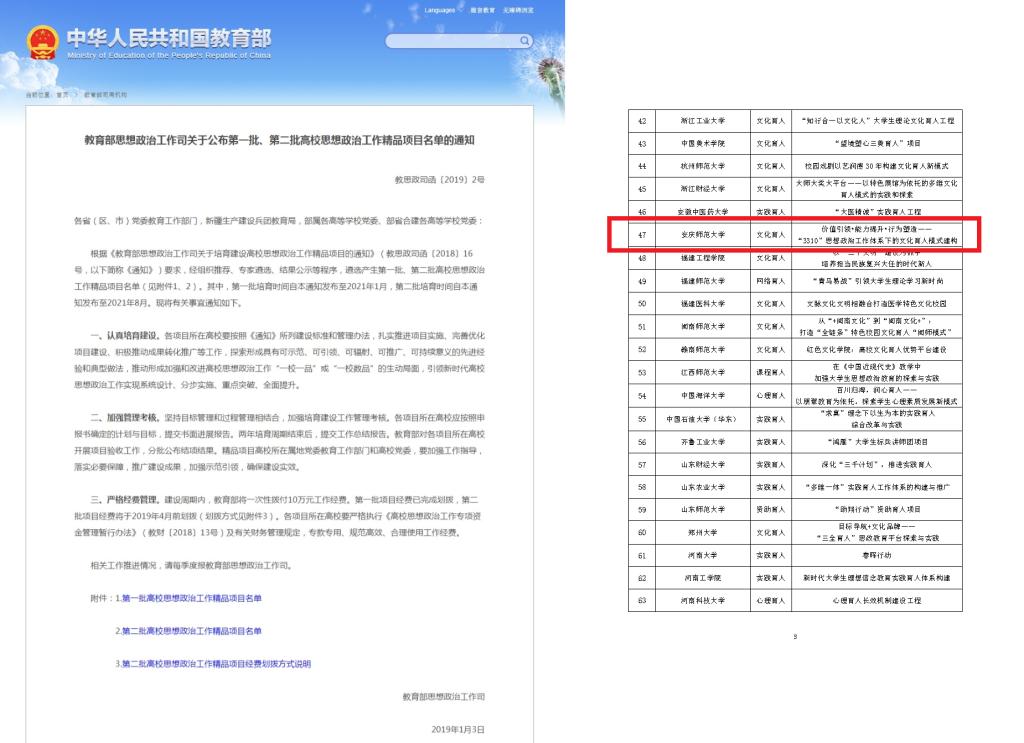This screenshot has height=743, width=1024.
Task: Click the table cell 山东财经大学
Action: [x=703, y=465]
